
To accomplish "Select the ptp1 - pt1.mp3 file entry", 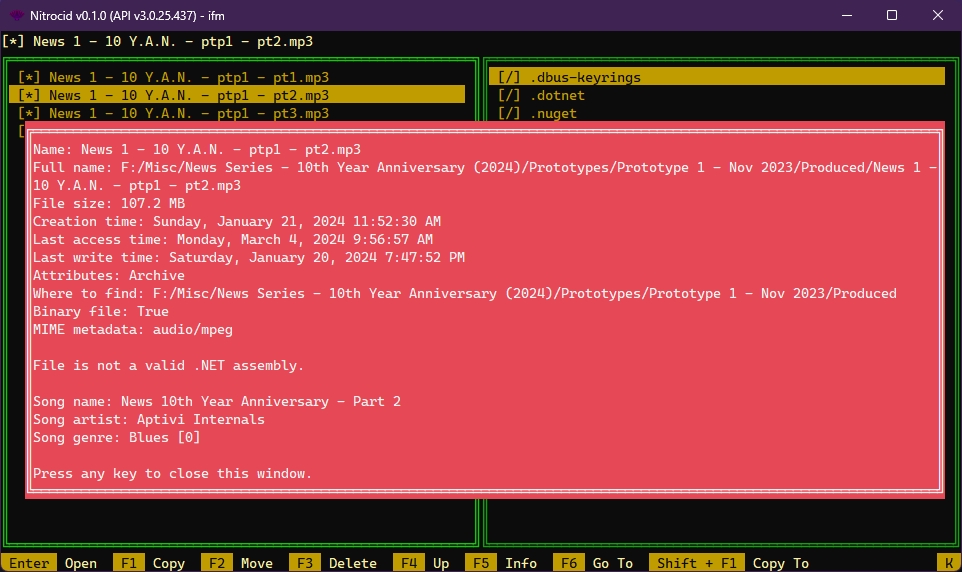I will click(189, 77).
